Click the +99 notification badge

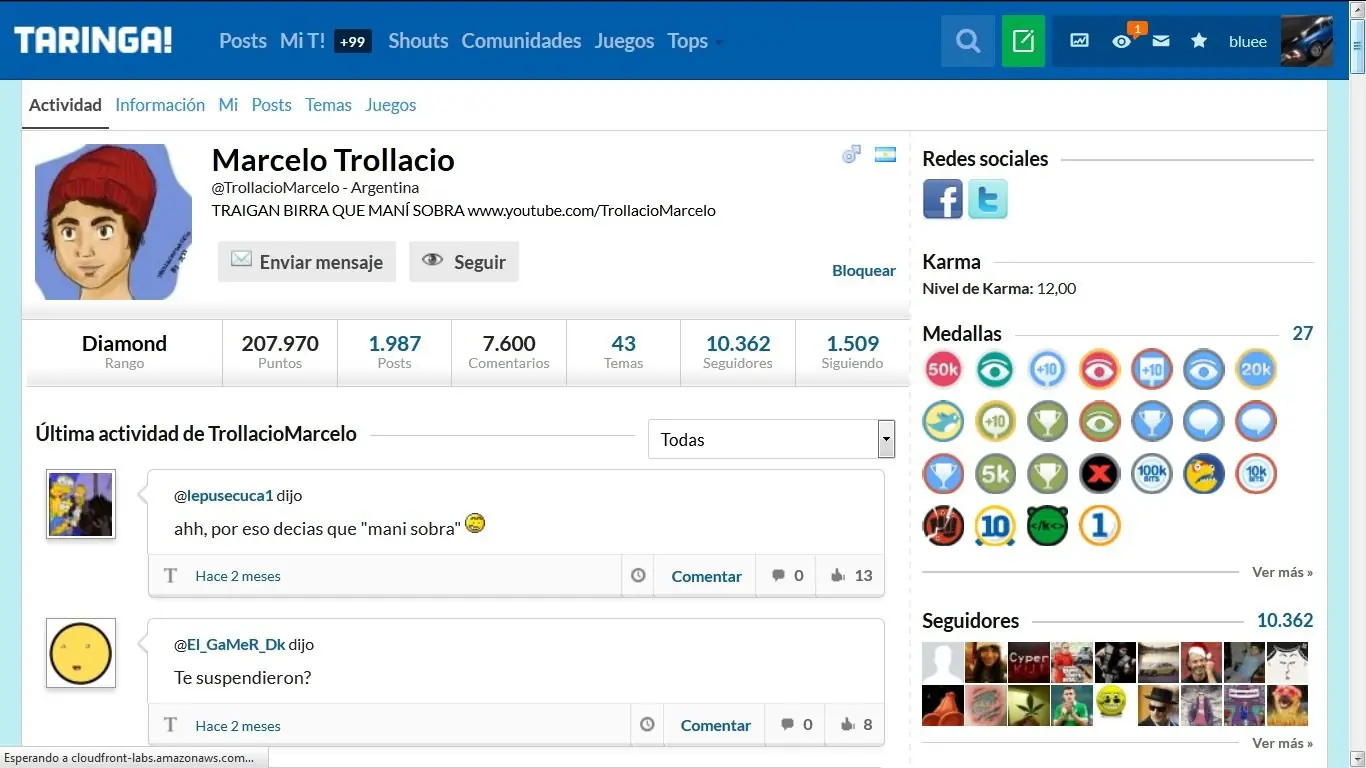[x=352, y=41]
